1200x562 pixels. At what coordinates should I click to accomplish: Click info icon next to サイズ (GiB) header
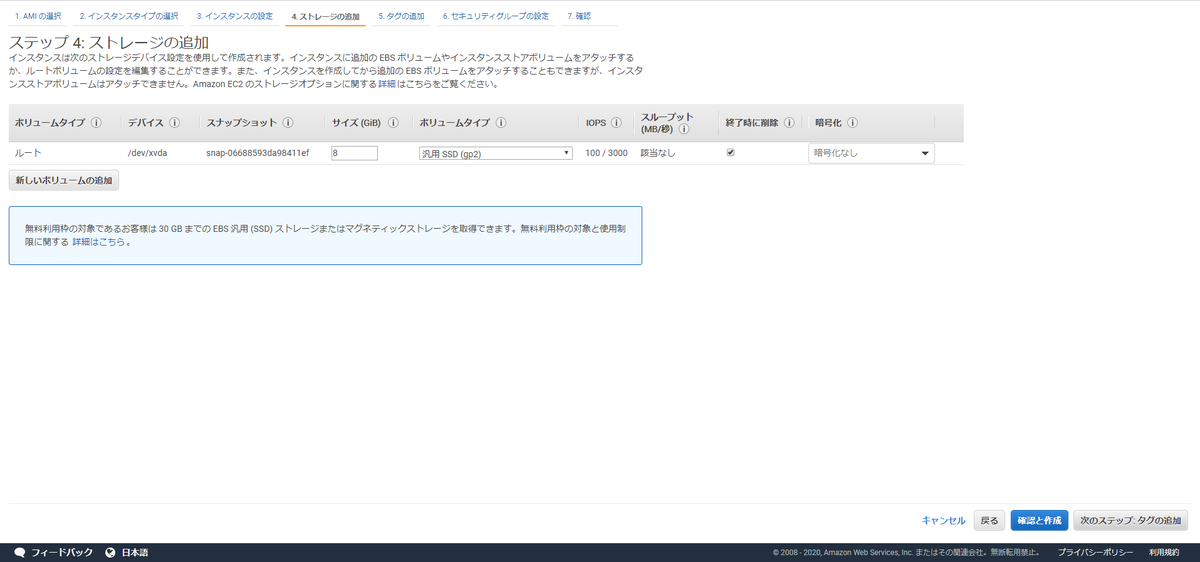[393, 123]
